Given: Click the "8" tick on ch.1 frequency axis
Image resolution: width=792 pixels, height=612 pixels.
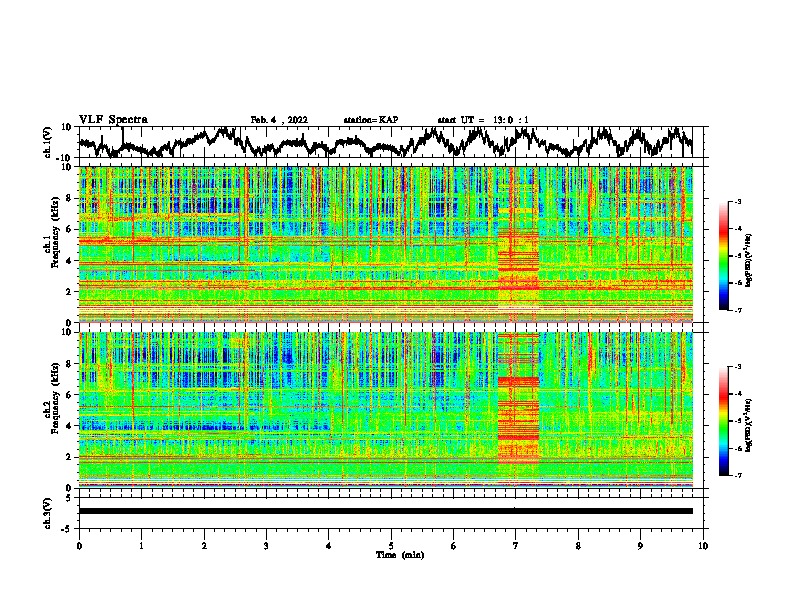Looking at the screenshot, I should [69, 198].
